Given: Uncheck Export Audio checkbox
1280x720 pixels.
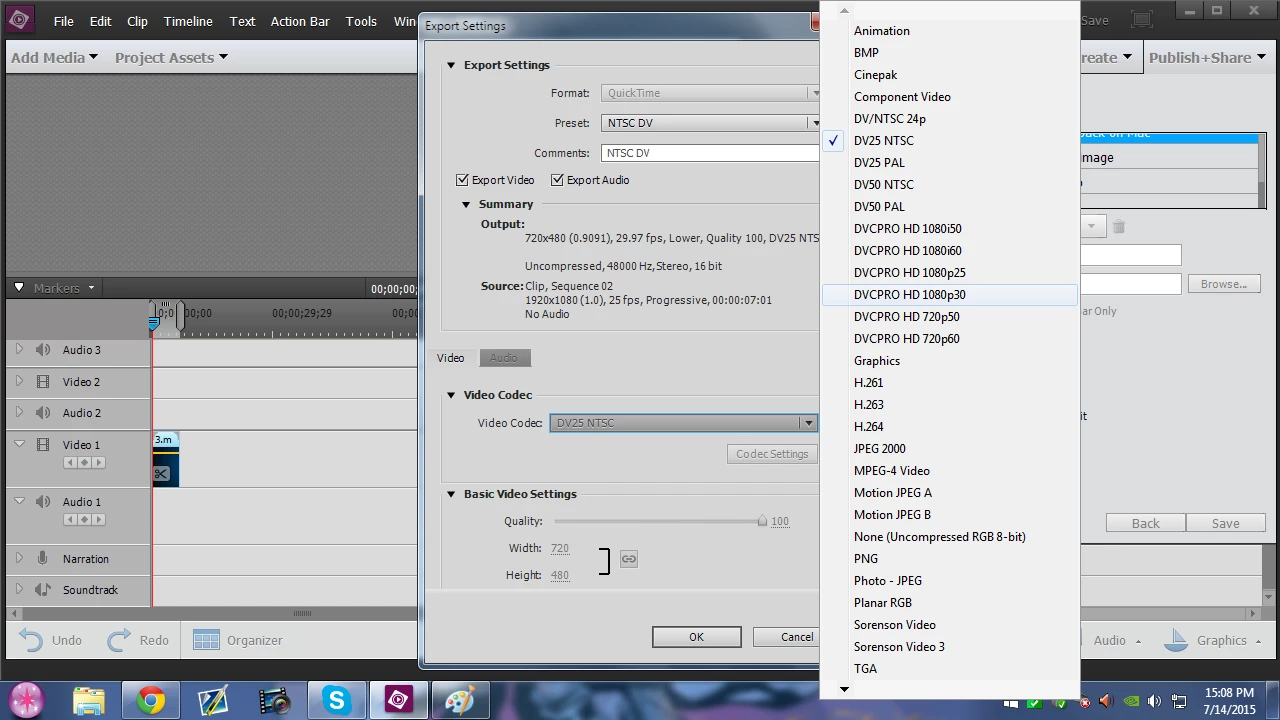Looking at the screenshot, I should 557,180.
